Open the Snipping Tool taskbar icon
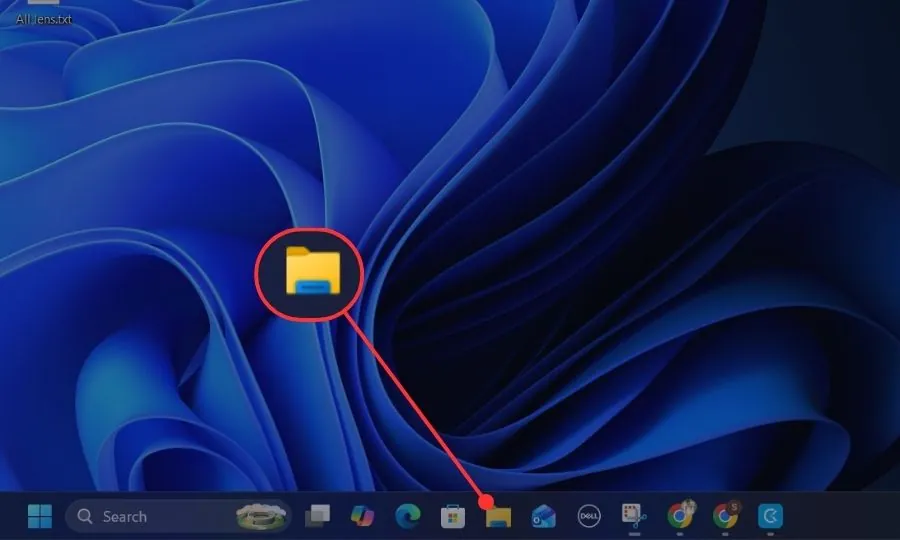This screenshot has width=900, height=540. pos(634,515)
